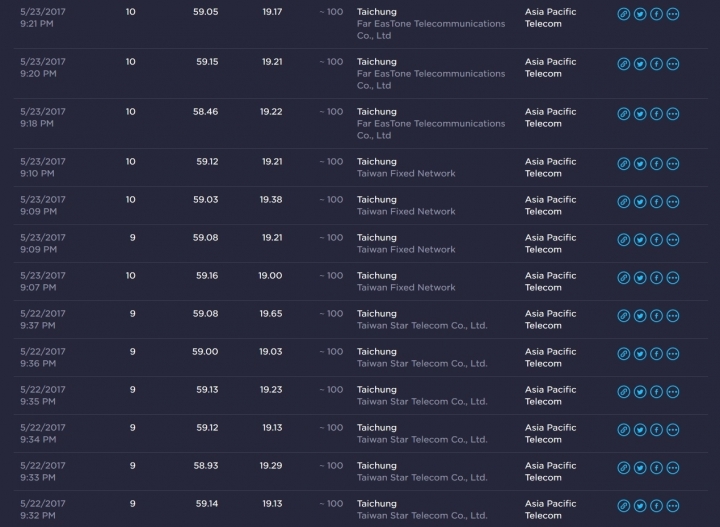Image resolution: width=720 pixels, height=527 pixels.
Task: Copy link for 19.38 upload result
Action: (623, 202)
